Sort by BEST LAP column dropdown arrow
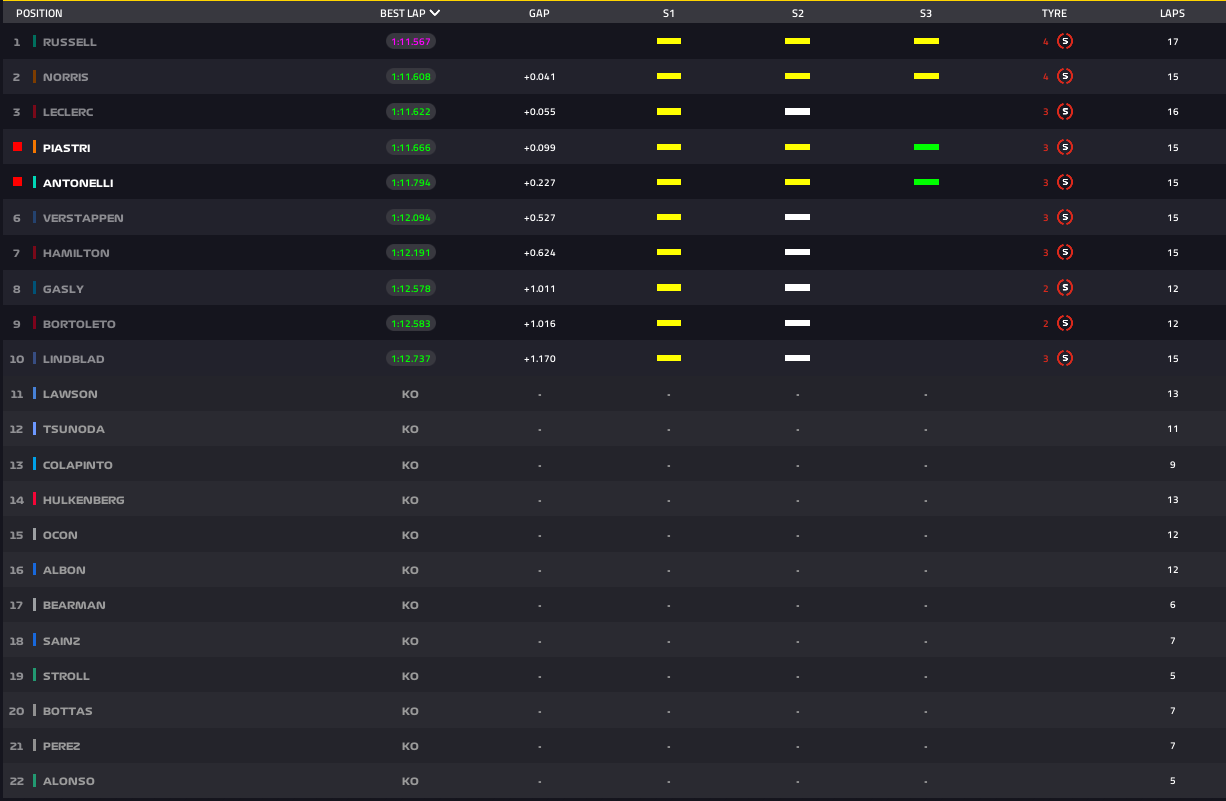Viewport: 1226px width, 801px height. click(435, 14)
